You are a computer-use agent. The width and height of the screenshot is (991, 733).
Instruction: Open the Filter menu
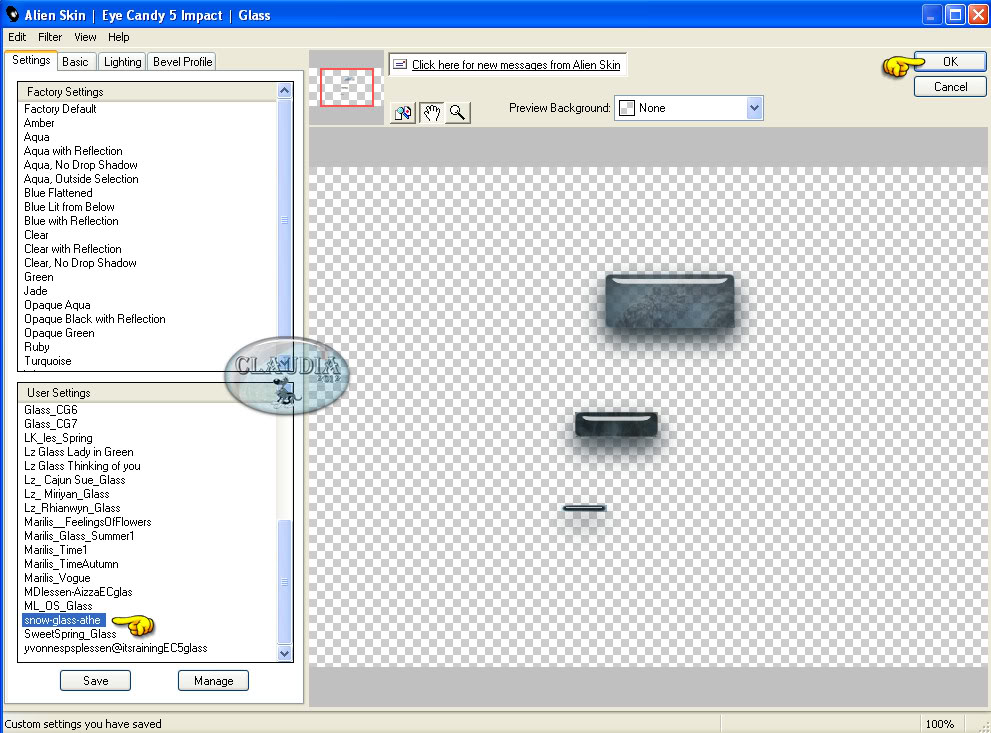[50, 37]
